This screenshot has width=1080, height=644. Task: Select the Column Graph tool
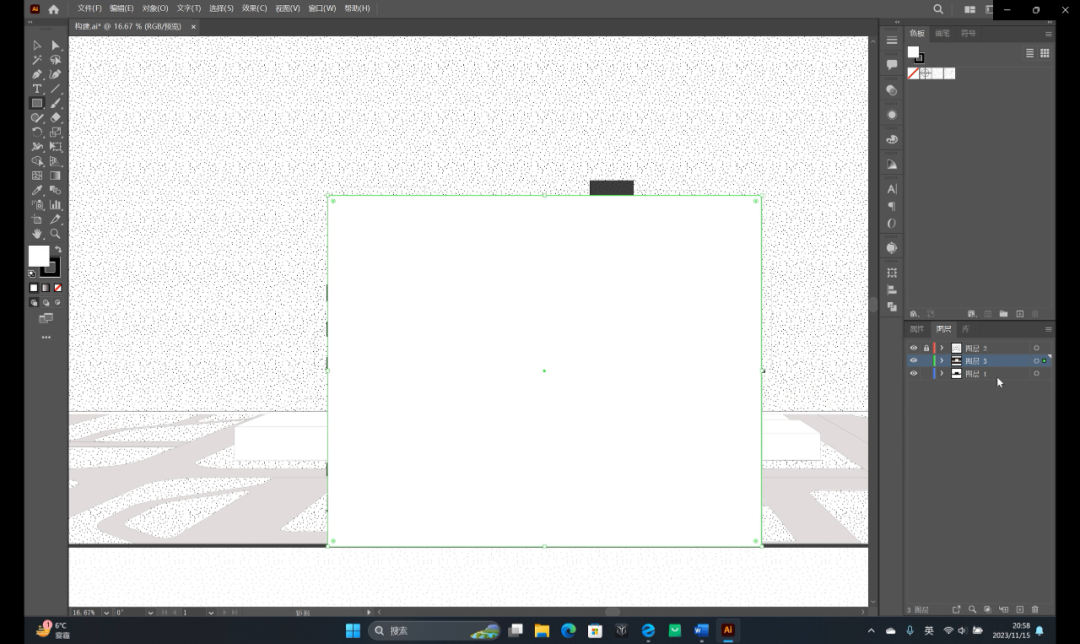point(56,205)
